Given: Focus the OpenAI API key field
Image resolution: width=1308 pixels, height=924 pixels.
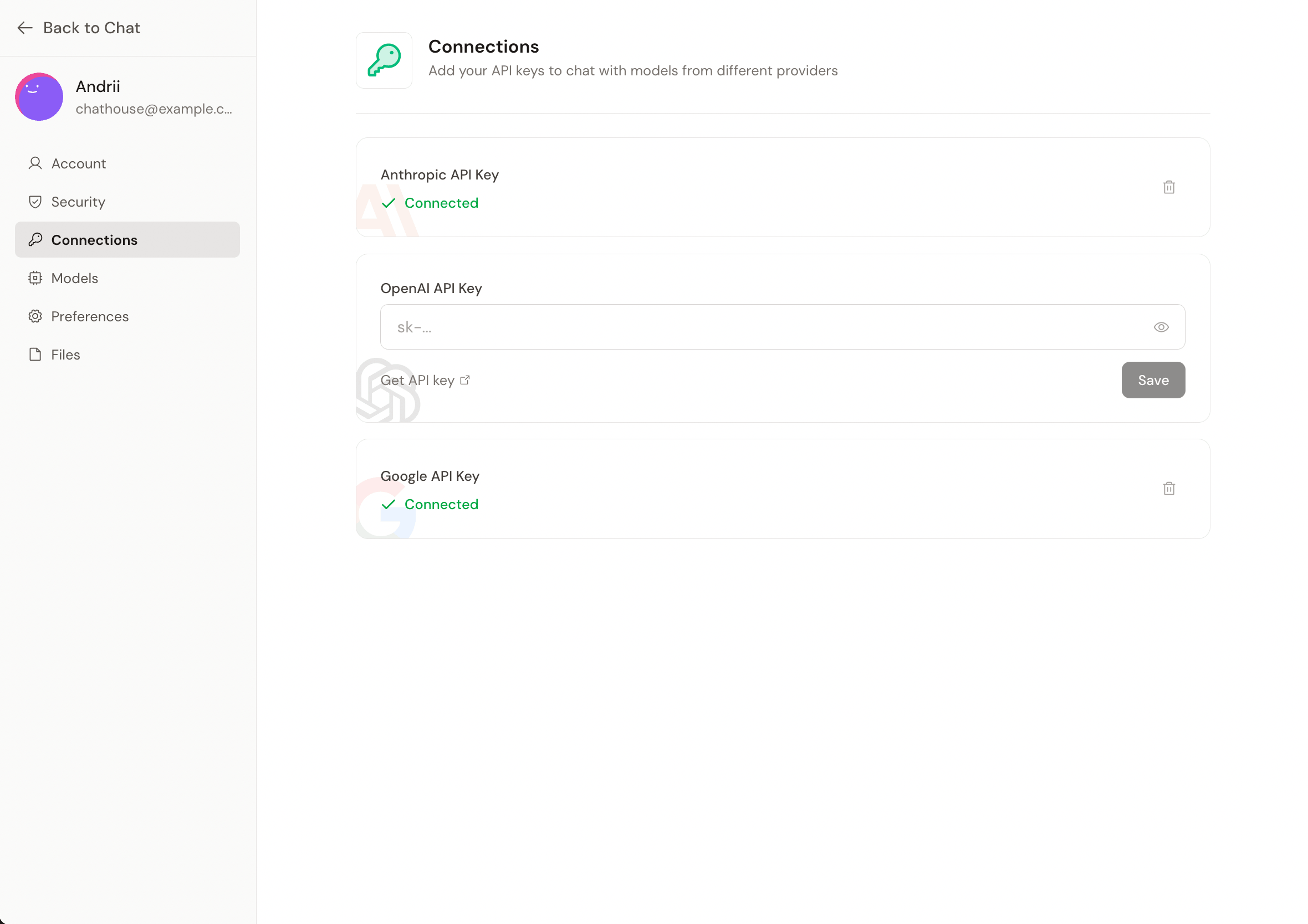Looking at the screenshot, I should 763,327.
